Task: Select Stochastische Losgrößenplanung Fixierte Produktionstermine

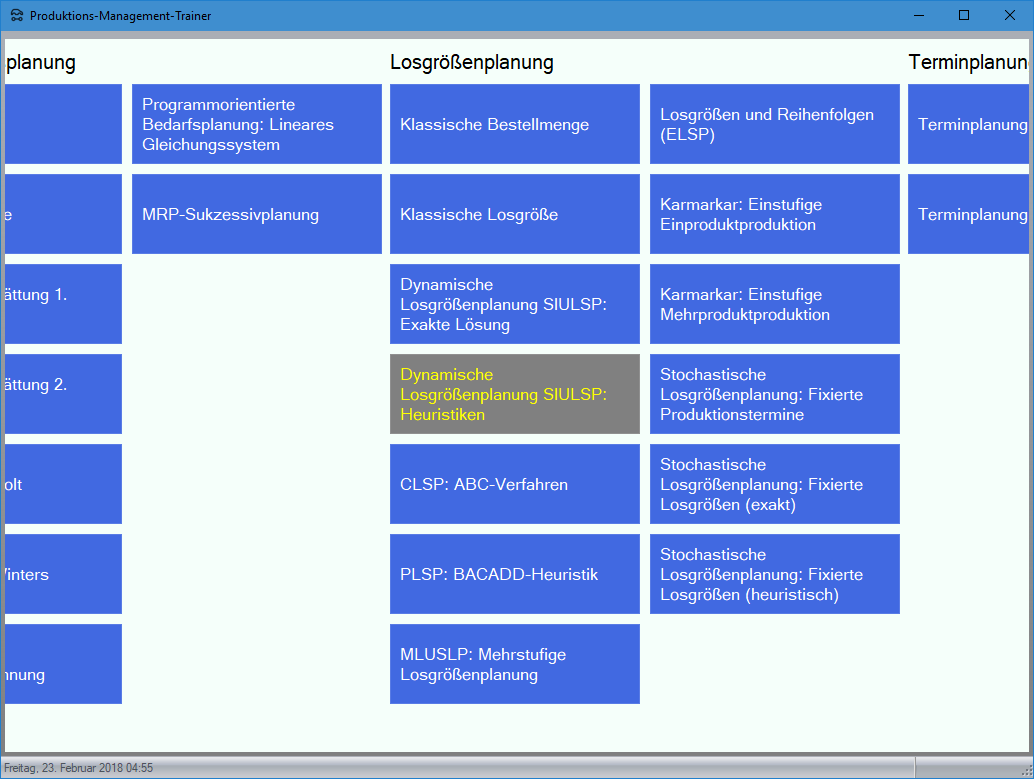Action: [774, 394]
